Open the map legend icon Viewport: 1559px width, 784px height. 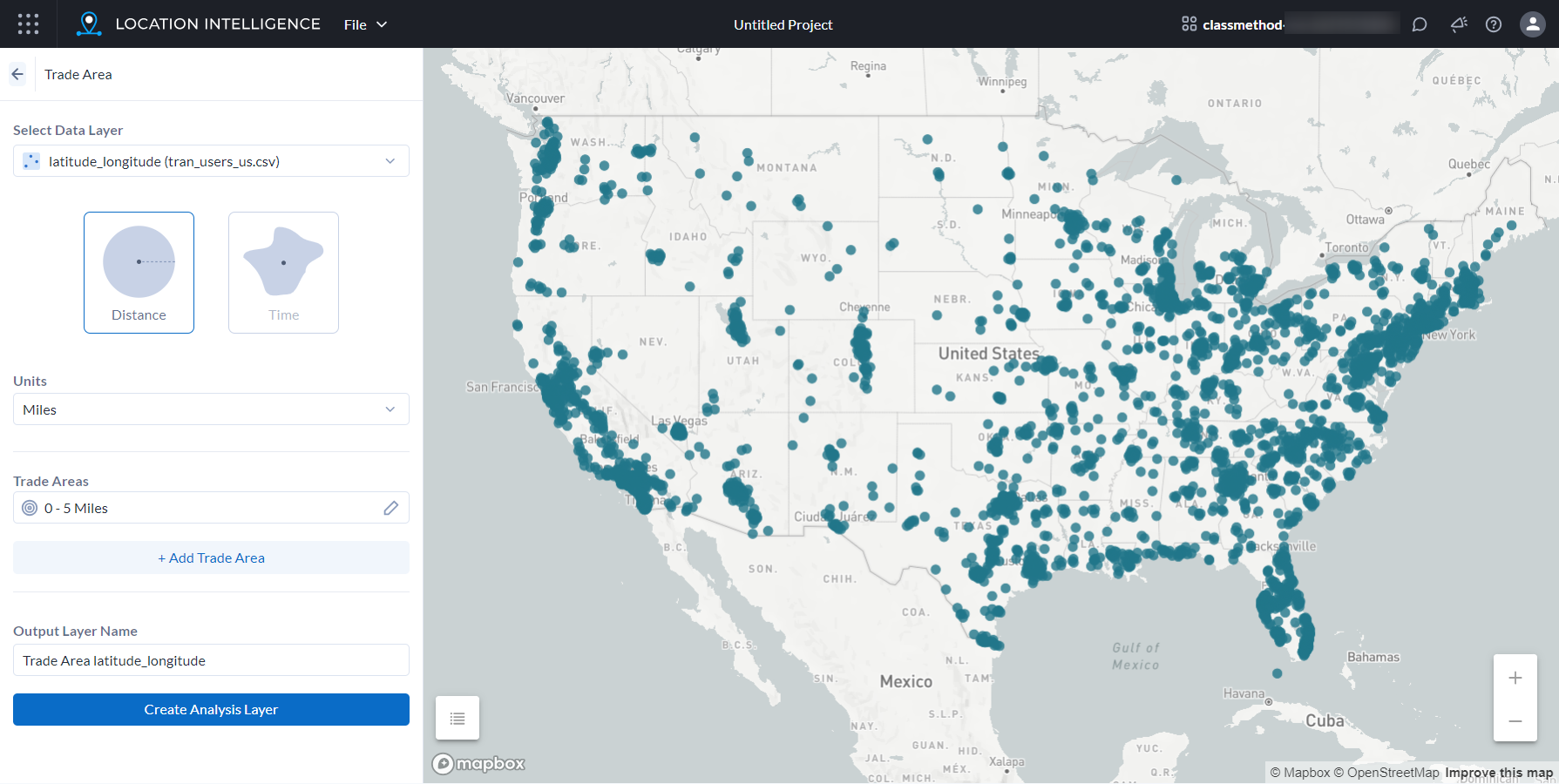[x=457, y=717]
